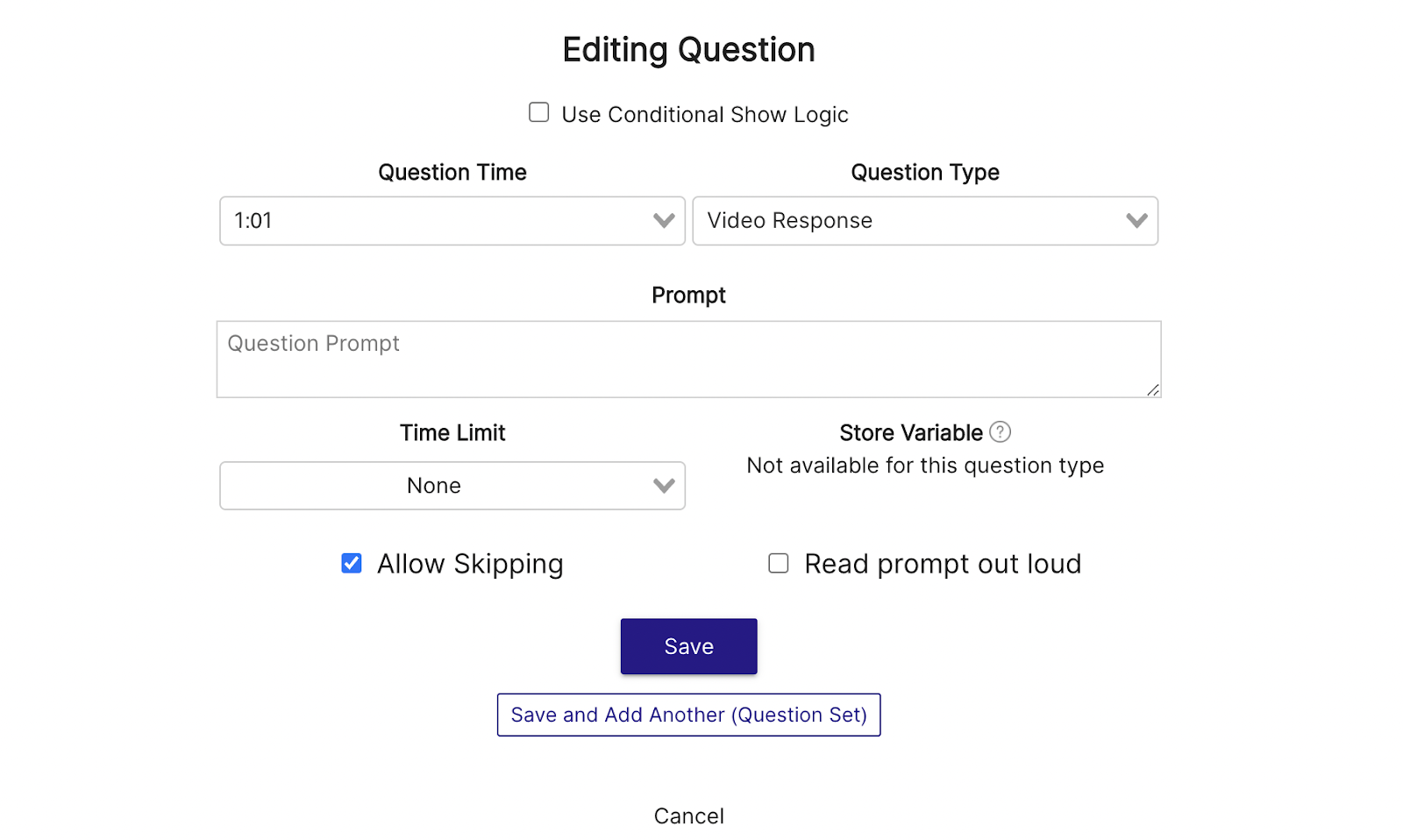Viewport: 1403px width, 840px height.
Task: Click the "Allow Skipping" label text
Action: click(x=470, y=564)
